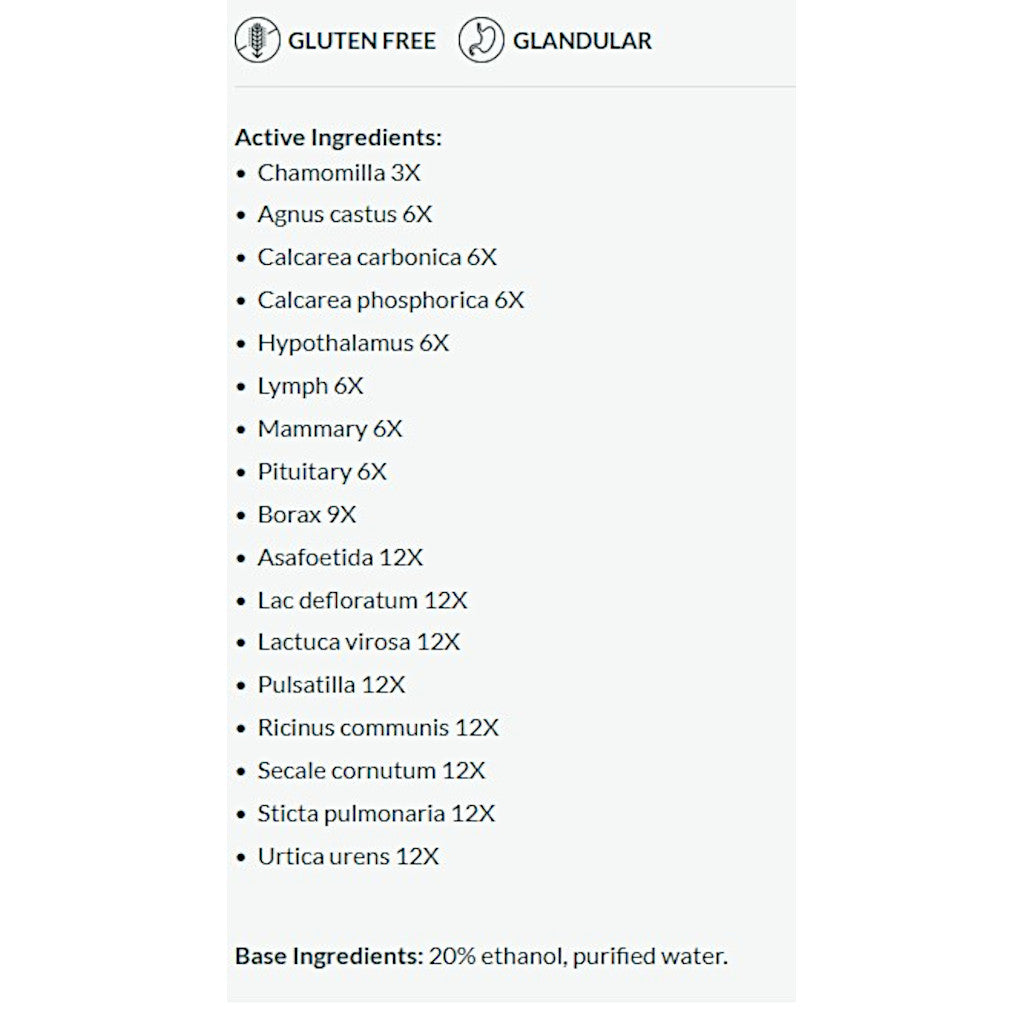Click Asafoetida 12X ingredient
This screenshot has width=1024, height=1024.
[340, 558]
